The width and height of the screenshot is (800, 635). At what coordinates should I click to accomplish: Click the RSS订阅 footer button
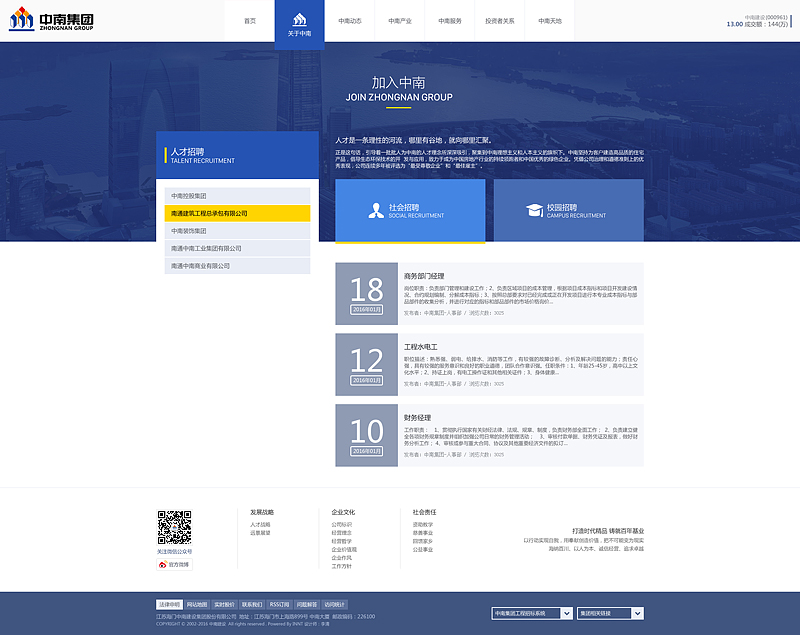279,604
